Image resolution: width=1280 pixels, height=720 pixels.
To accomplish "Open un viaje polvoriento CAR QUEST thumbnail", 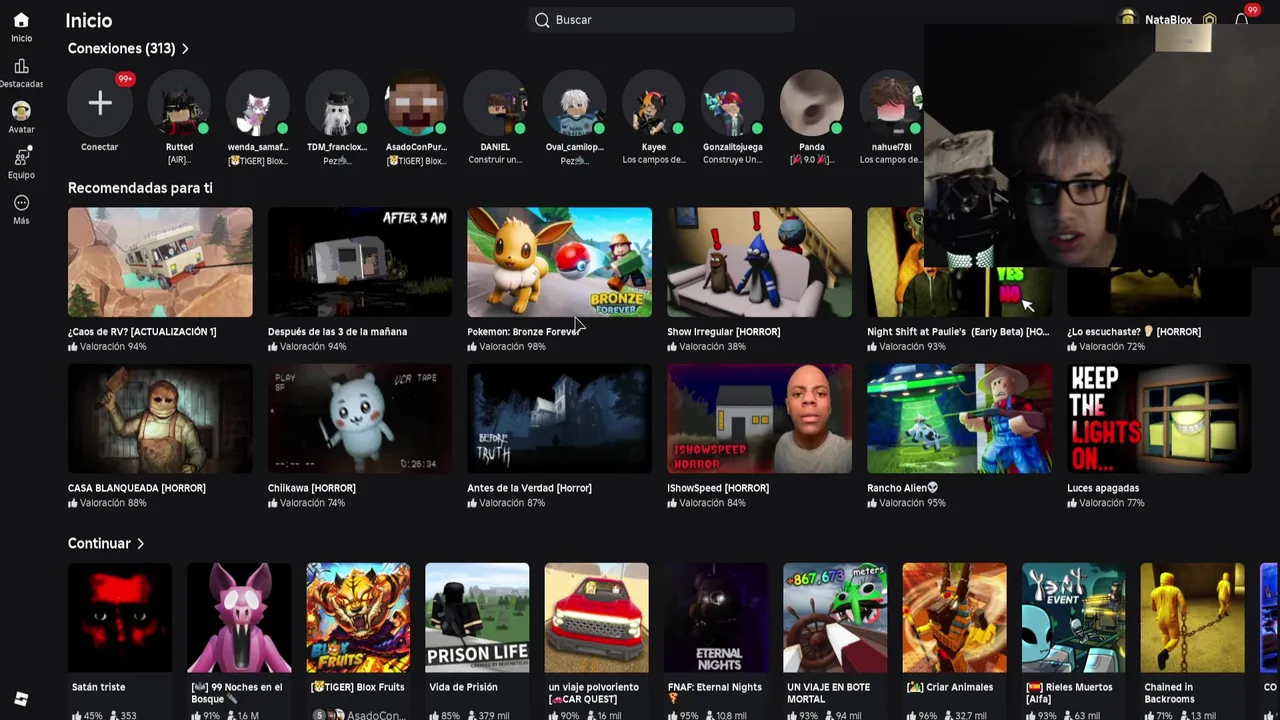I will 596,618.
